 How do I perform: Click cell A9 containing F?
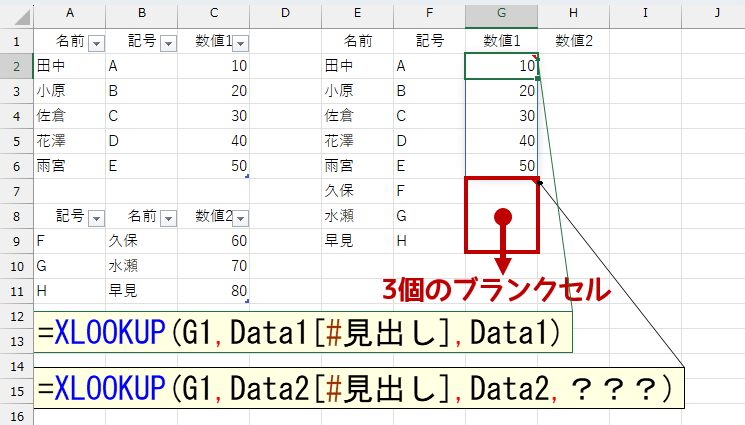[x=70, y=241]
